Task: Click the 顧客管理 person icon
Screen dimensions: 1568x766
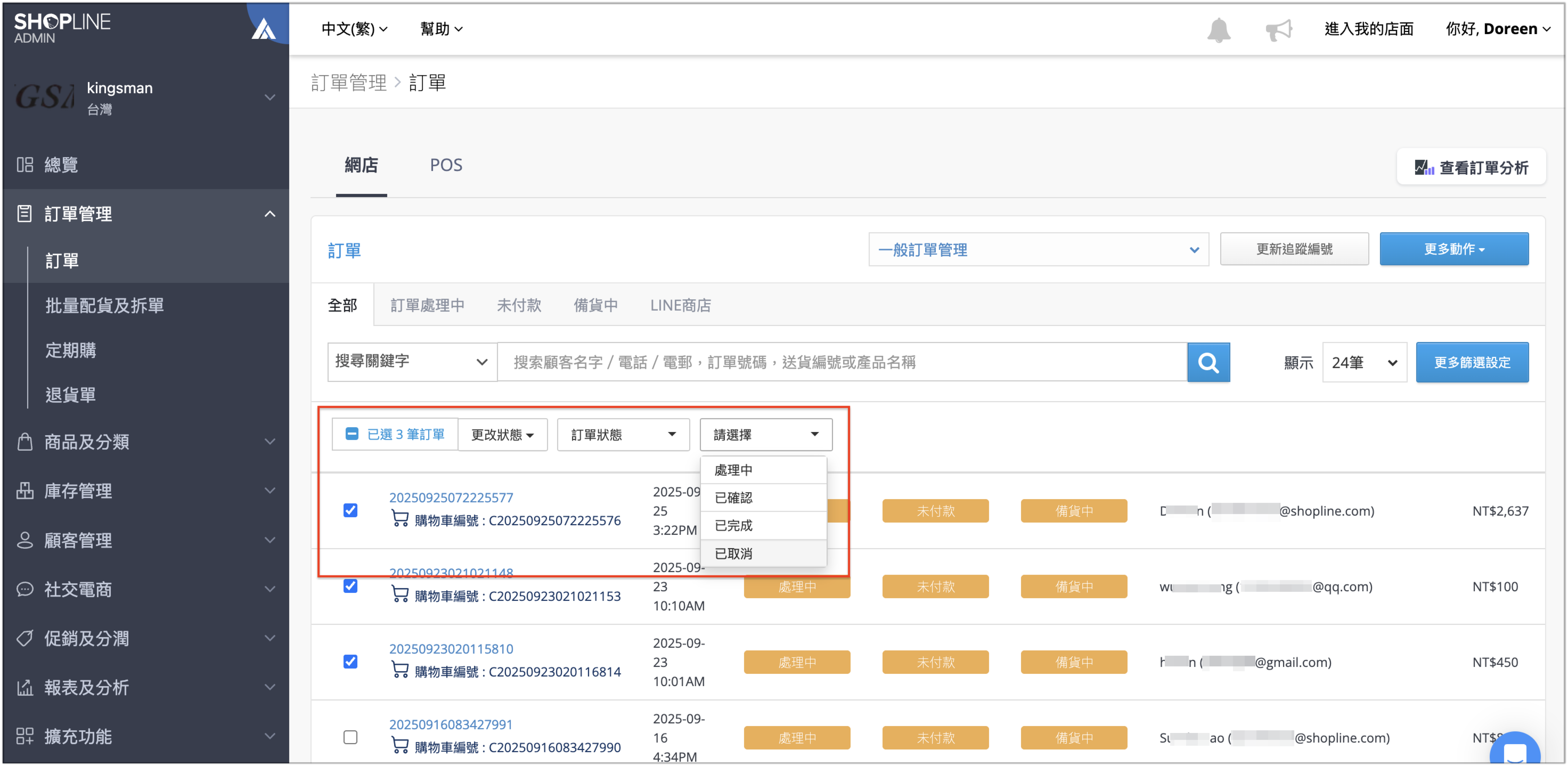Action: coord(25,540)
